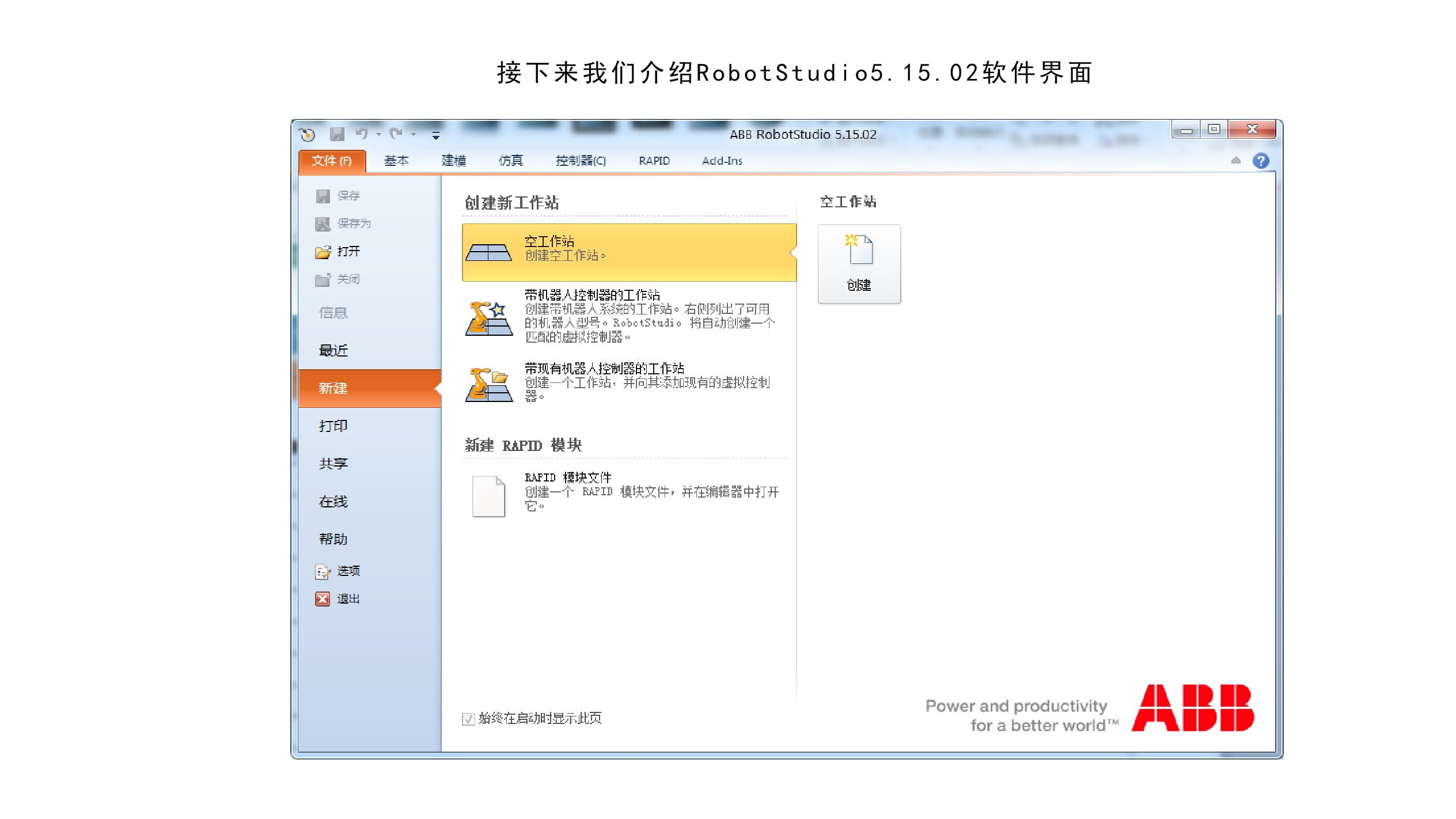Toggle 始终在启动时显示此页 checkbox

(468, 719)
